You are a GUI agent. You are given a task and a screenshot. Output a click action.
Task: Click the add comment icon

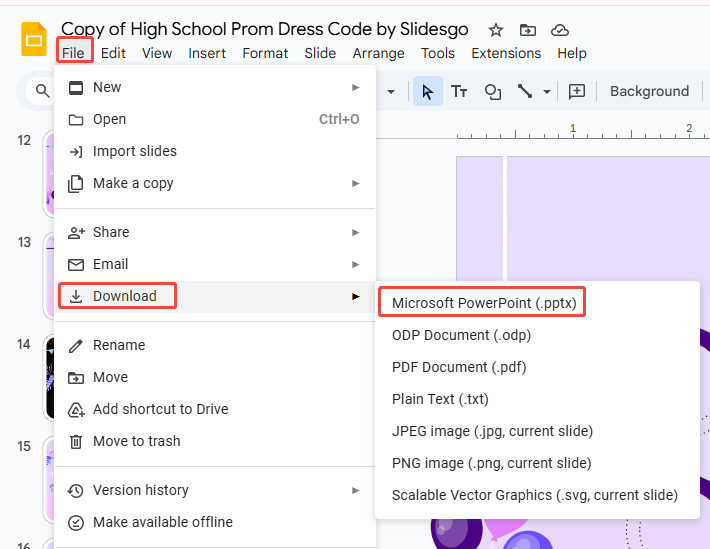577,91
